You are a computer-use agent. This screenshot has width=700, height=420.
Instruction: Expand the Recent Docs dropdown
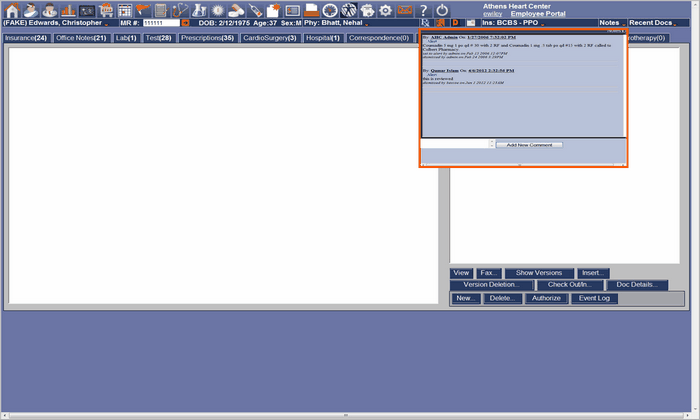click(652, 22)
